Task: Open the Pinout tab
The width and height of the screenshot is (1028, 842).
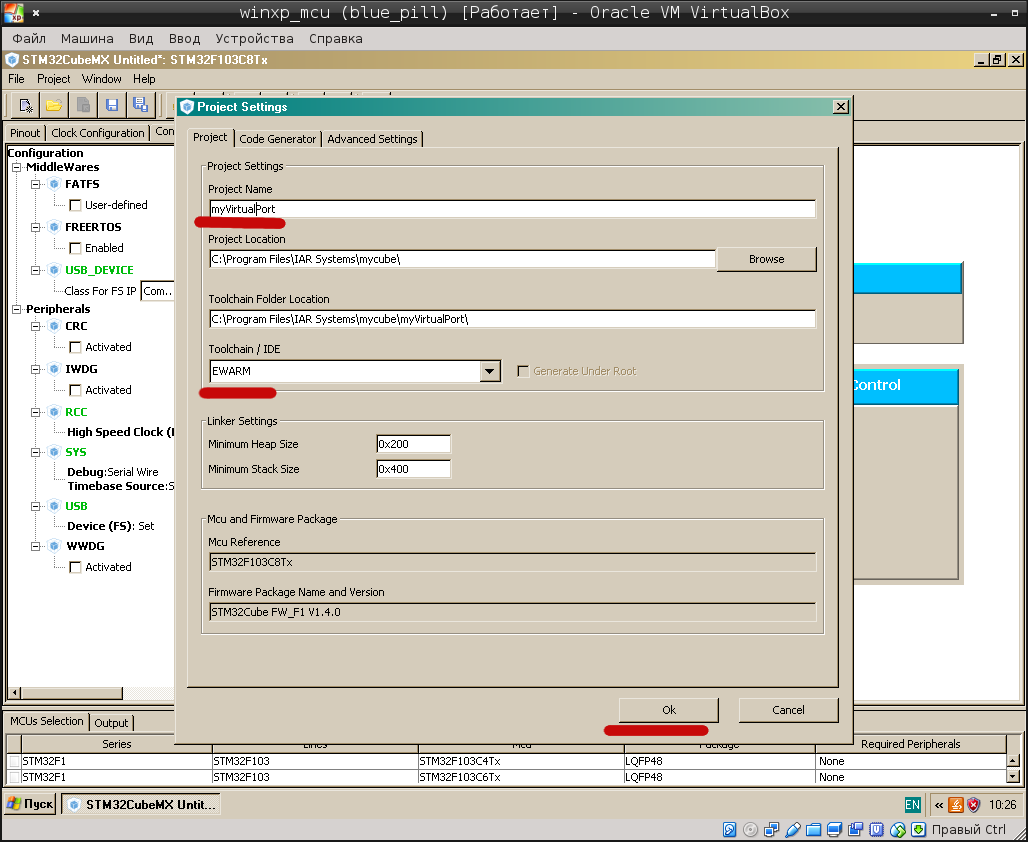Action: [x=25, y=133]
